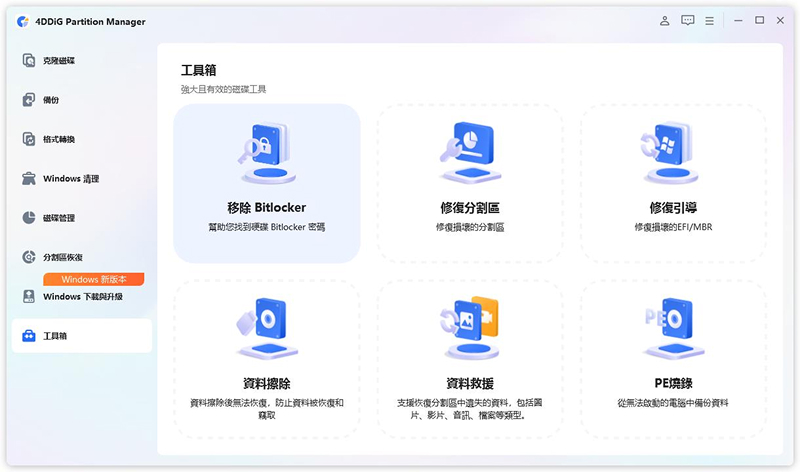Click the 磁碟管理 pie chart icon
Screen dimensions: 800x472
pyautogui.click(x=29, y=217)
